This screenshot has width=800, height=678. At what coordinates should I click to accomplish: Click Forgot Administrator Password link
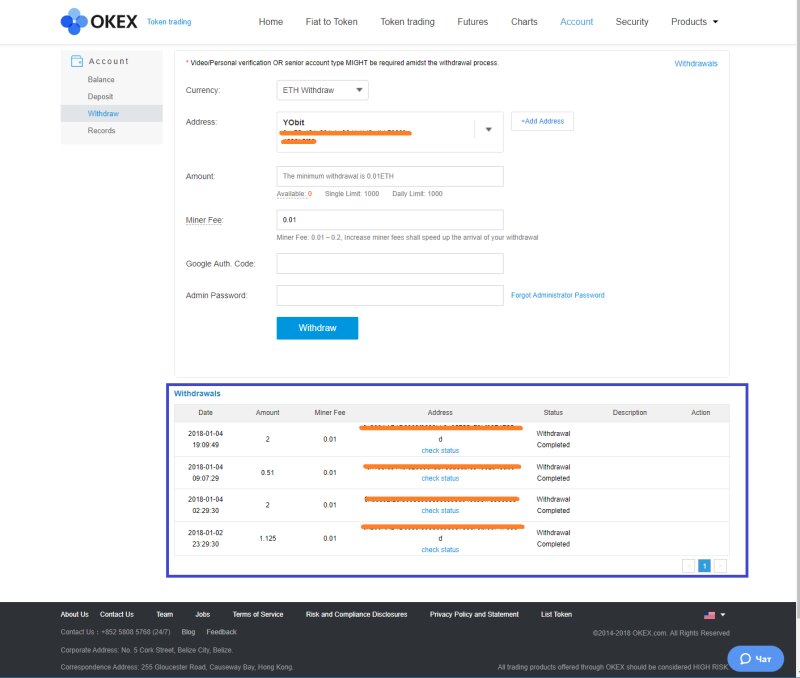pos(557,296)
